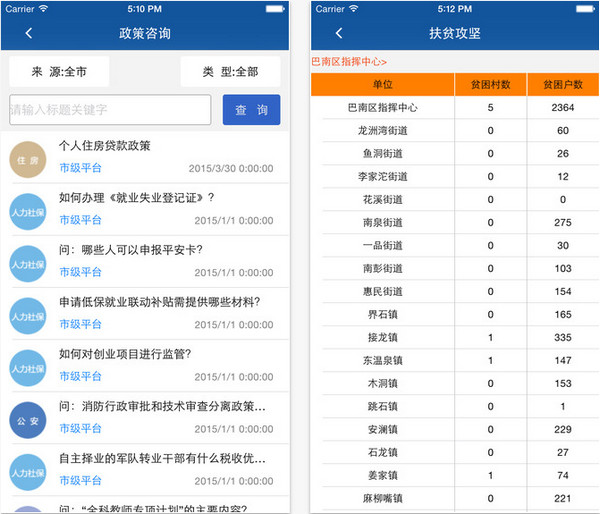Viewport: 600px width, 514px height.
Task: Tap 公安 icon beside 消防行政审批 item
Action: pos(28,420)
